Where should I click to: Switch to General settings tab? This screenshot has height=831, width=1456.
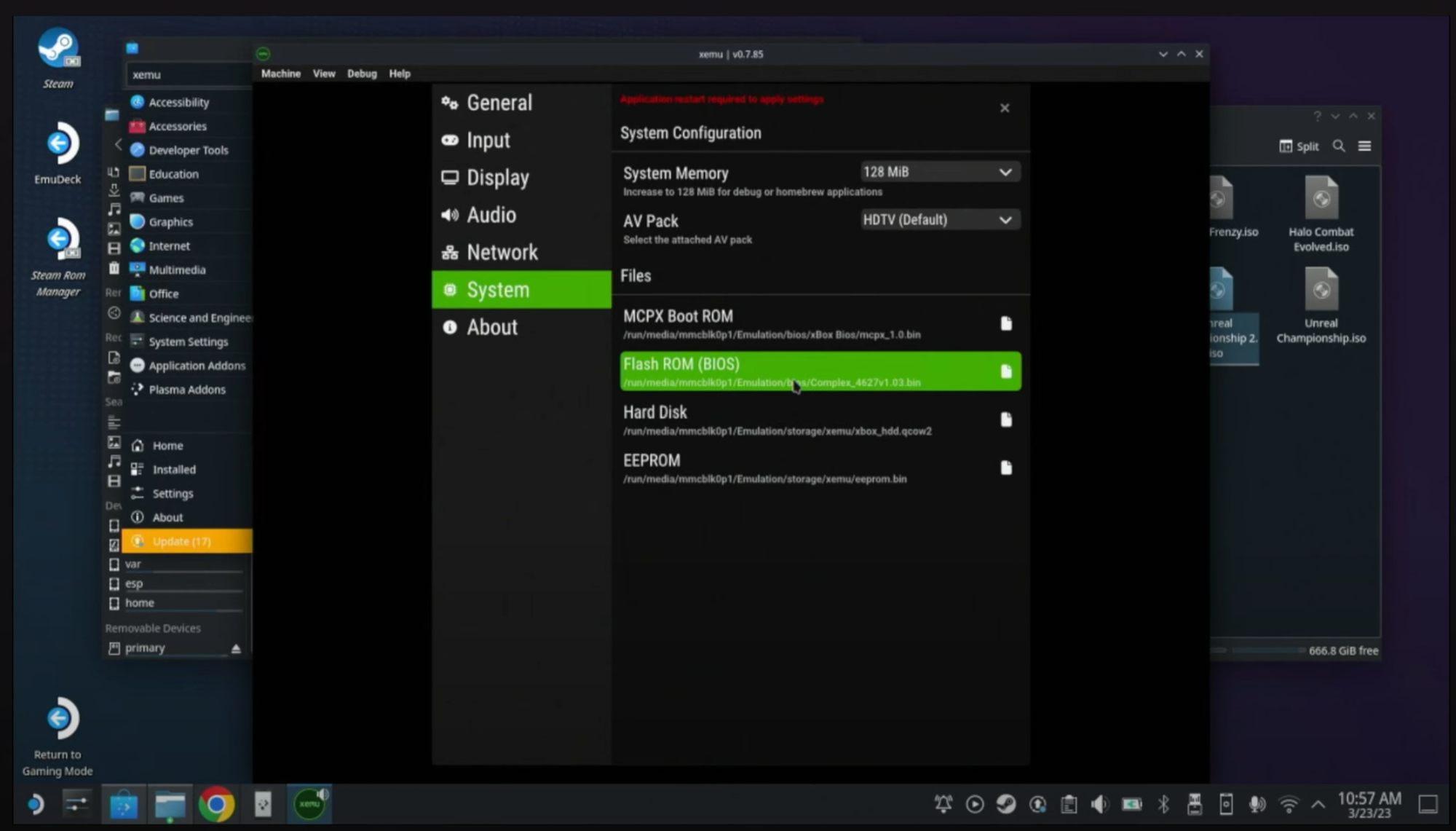(521, 103)
